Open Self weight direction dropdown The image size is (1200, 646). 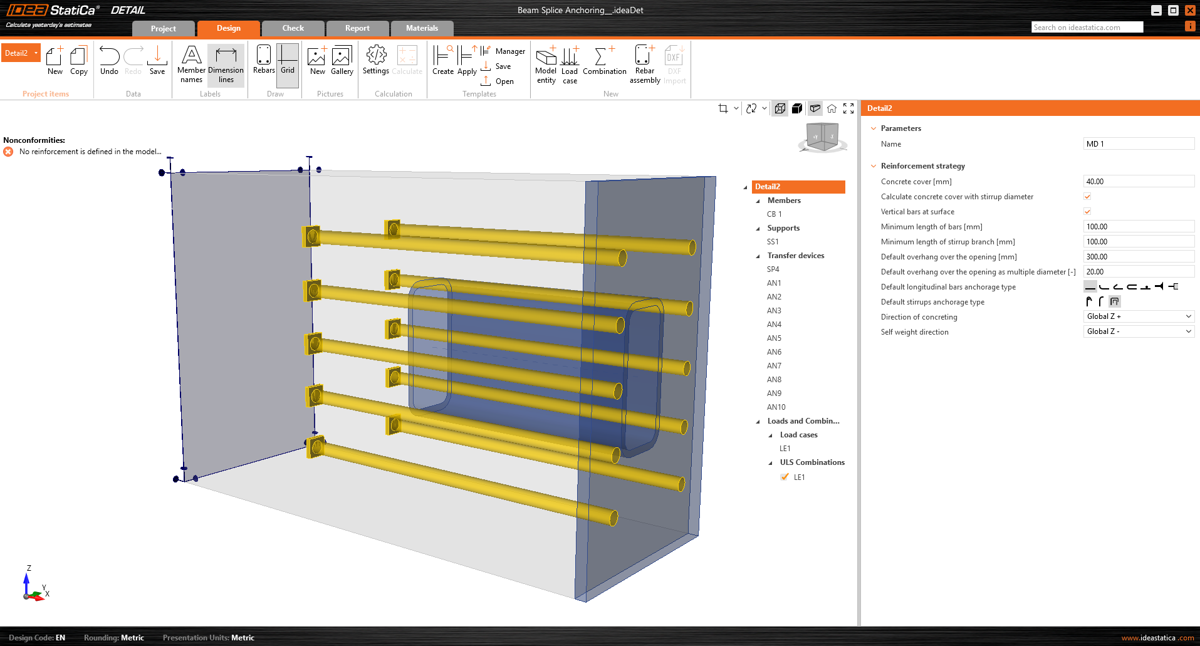pos(1138,332)
